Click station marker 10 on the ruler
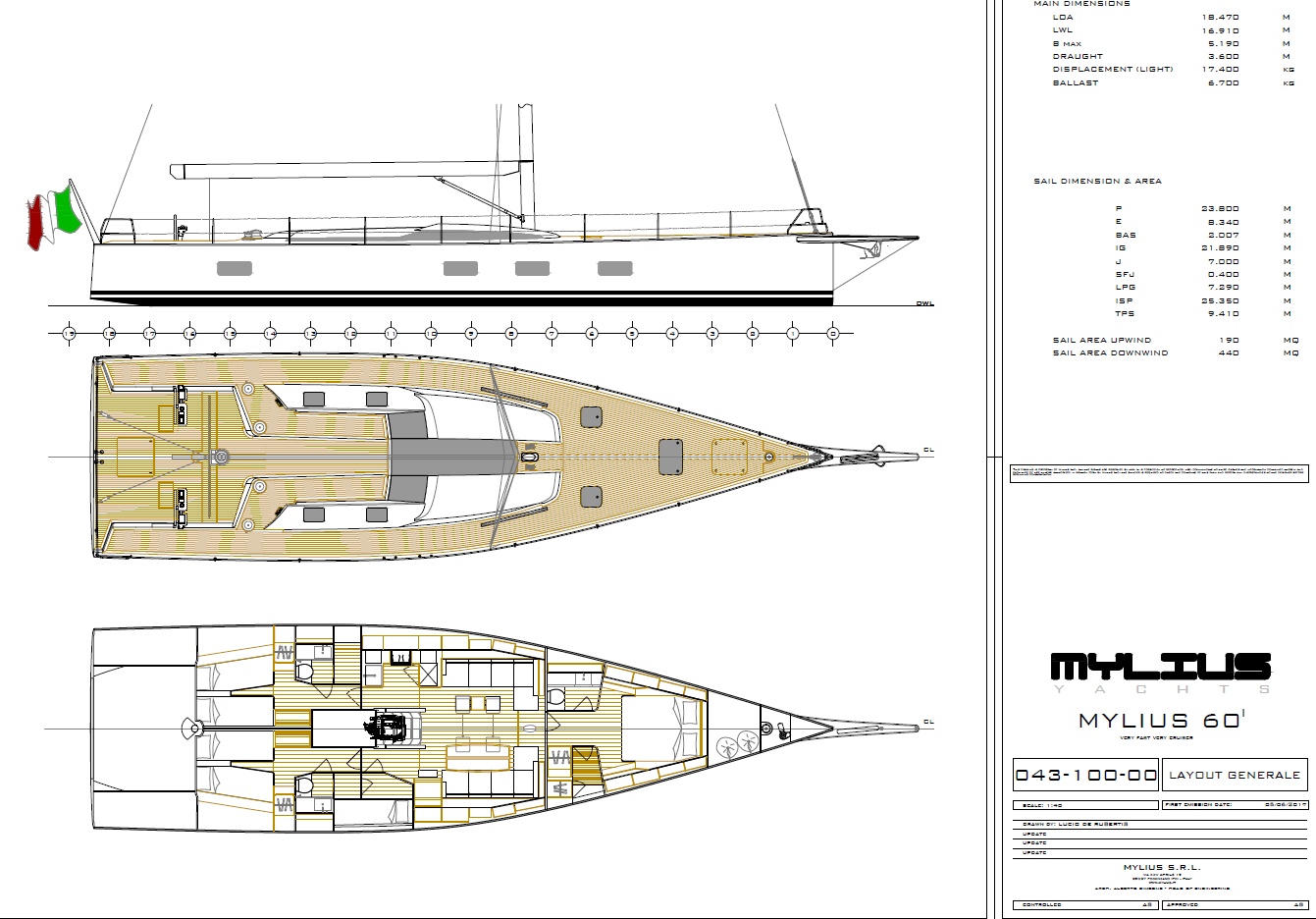 click(x=431, y=334)
